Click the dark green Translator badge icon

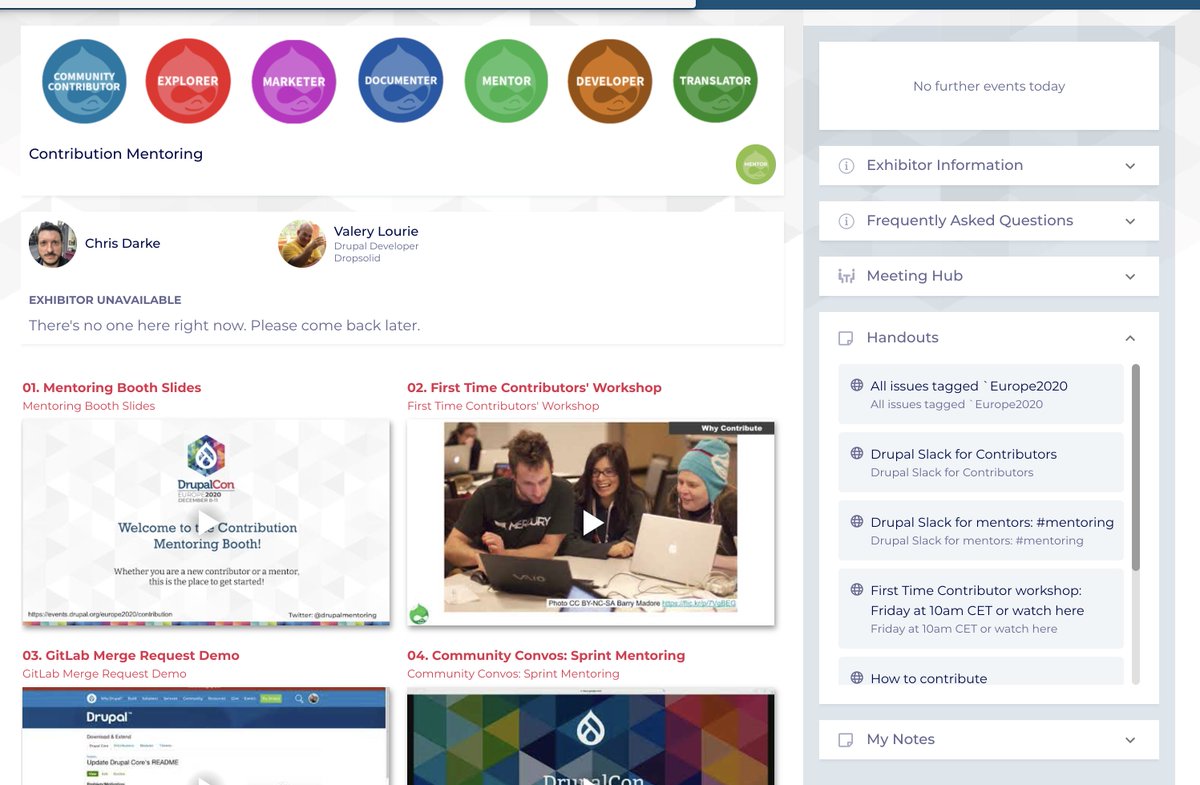click(715, 81)
